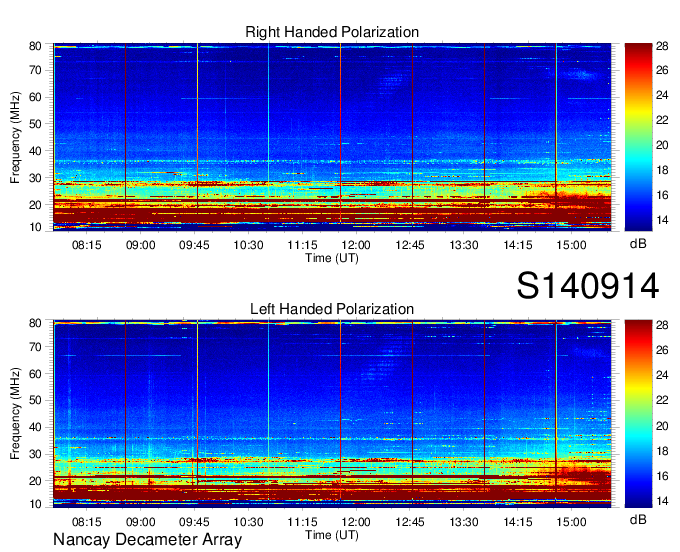Screen dimensions: 680x552
Task: Click the 08:15 time tick of the Right Handed plot
Action: (87, 245)
